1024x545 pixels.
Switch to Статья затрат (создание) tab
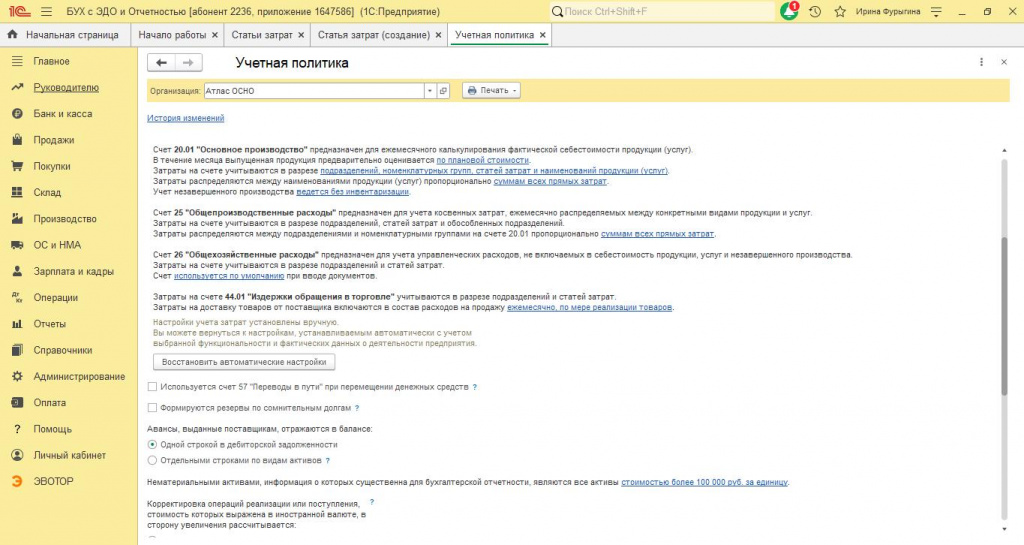pos(374,35)
